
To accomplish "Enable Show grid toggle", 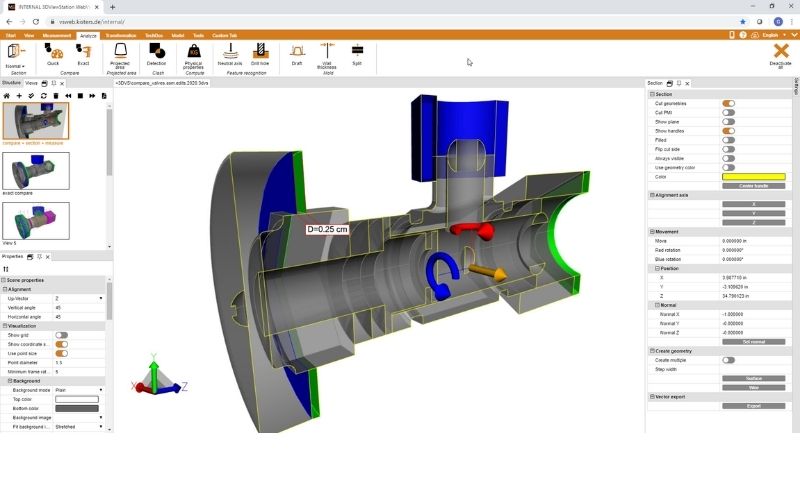I will [62, 335].
